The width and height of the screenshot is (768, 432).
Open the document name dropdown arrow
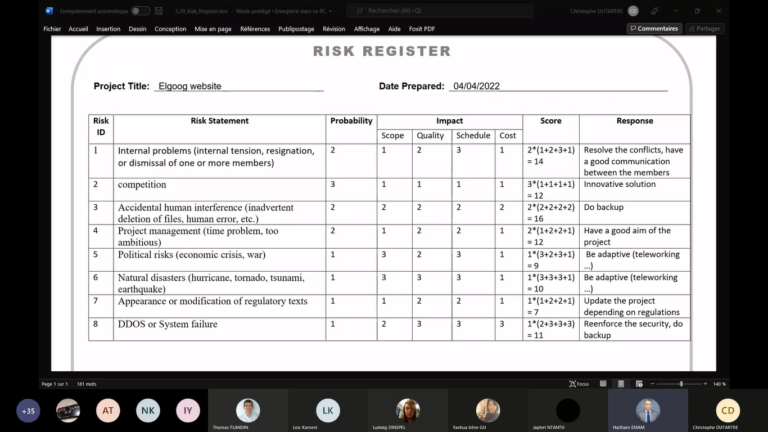pos(331,11)
